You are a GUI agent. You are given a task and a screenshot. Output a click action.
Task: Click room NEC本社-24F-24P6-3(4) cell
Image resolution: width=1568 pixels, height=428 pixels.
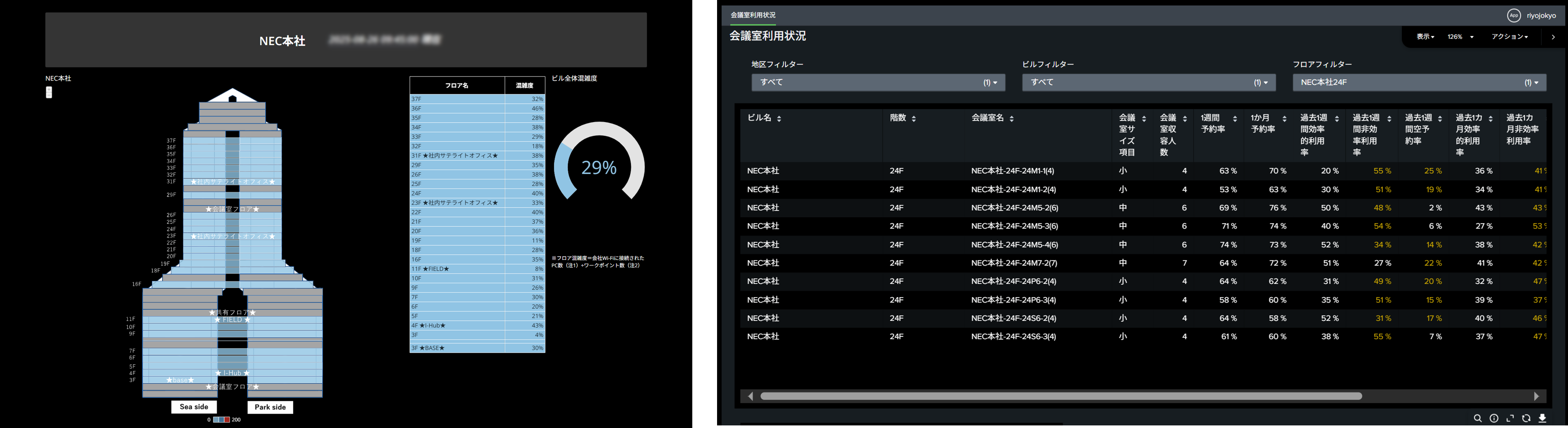click(1014, 300)
